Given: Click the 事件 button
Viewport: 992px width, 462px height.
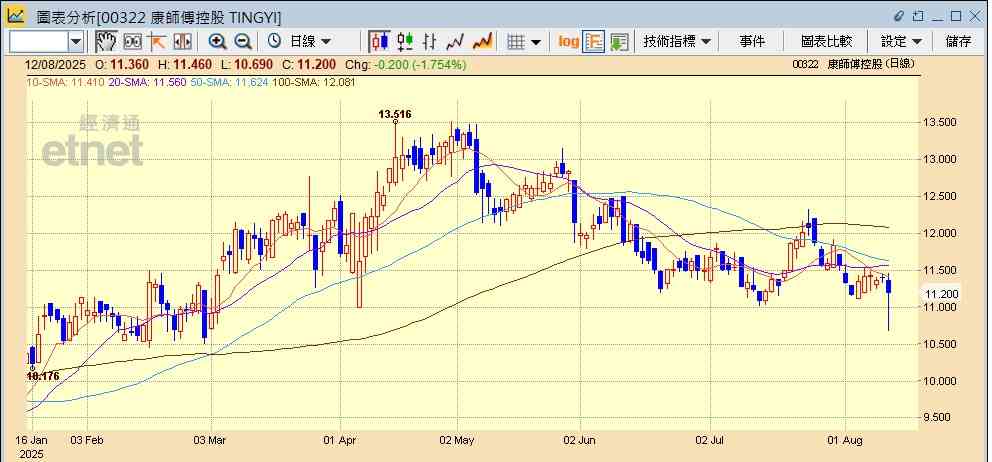Looking at the screenshot, I should click(x=752, y=42).
